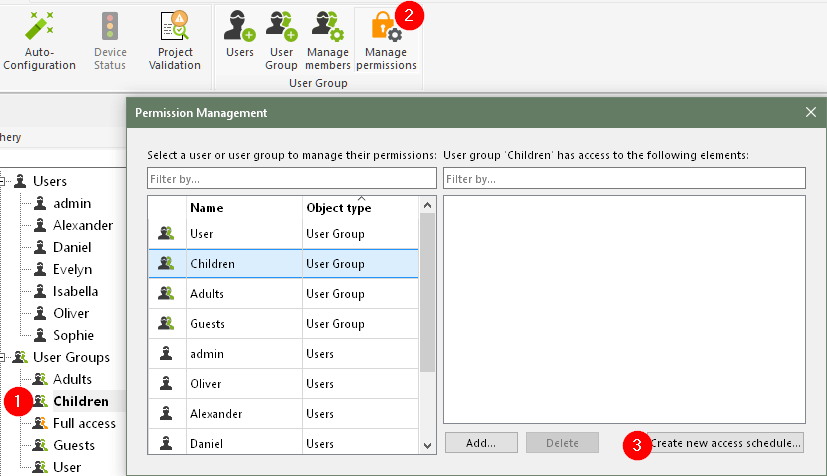The height and width of the screenshot is (476, 827).
Task: Select the Full access group in tree
Action: click(x=84, y=423)
